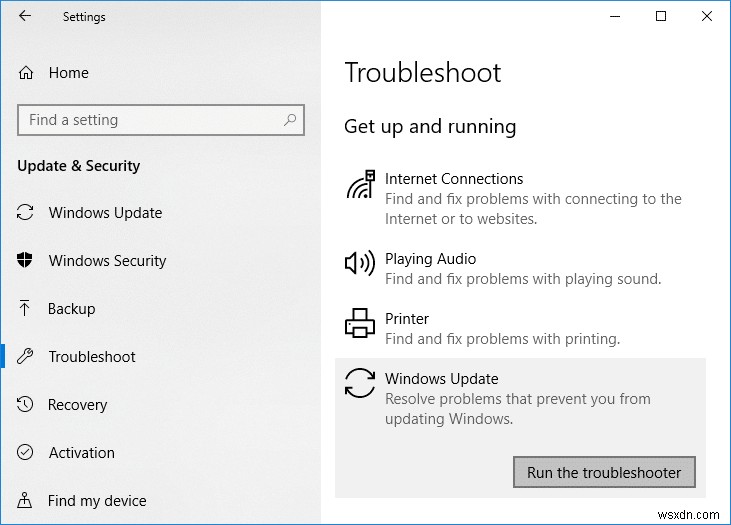Click the Troubleshoot wrench icon
The height and width of the screenshot is (525, 731).
(26, 357)
